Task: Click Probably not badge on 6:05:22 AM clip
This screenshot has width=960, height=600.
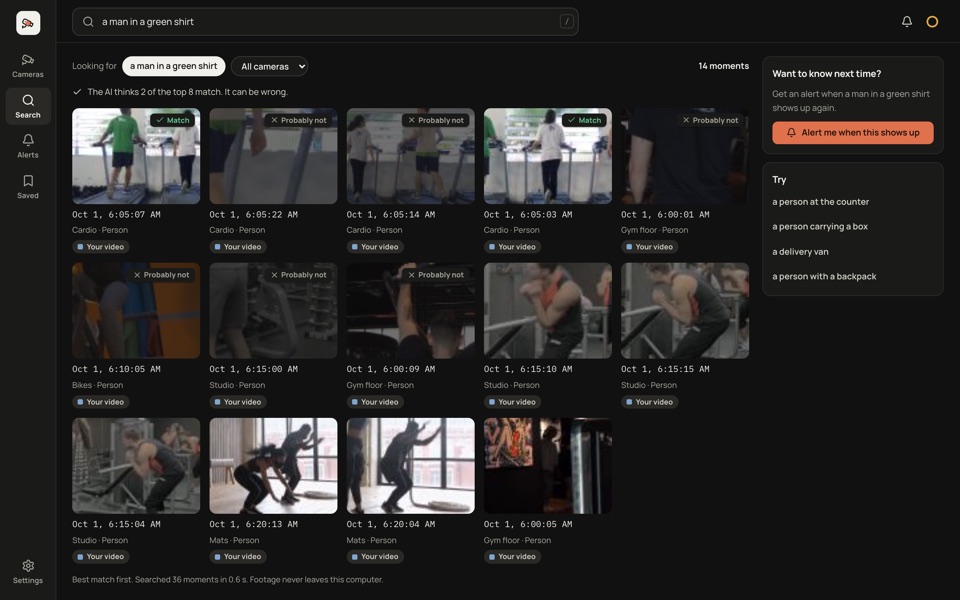Action: (x=299, y=120)
